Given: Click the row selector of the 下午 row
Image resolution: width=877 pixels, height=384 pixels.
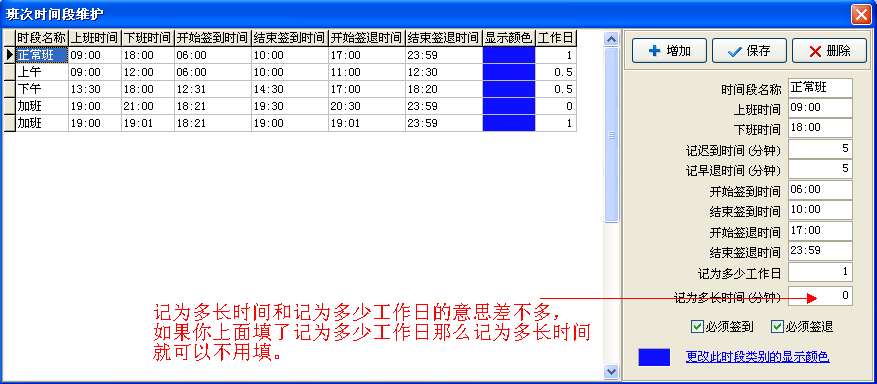Looking at the screenshot, I should click(10, 89).
